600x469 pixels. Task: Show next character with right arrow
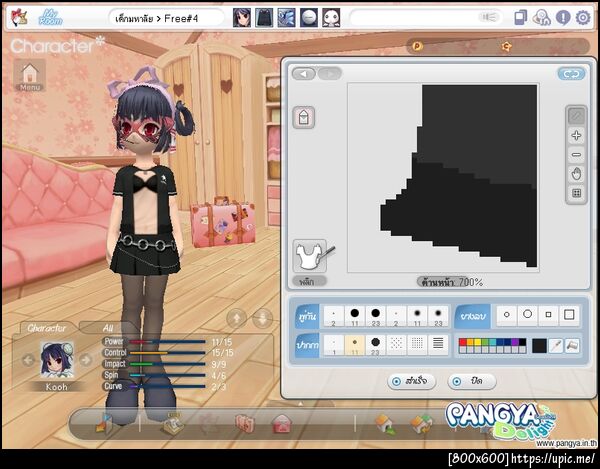pos(86,360)
